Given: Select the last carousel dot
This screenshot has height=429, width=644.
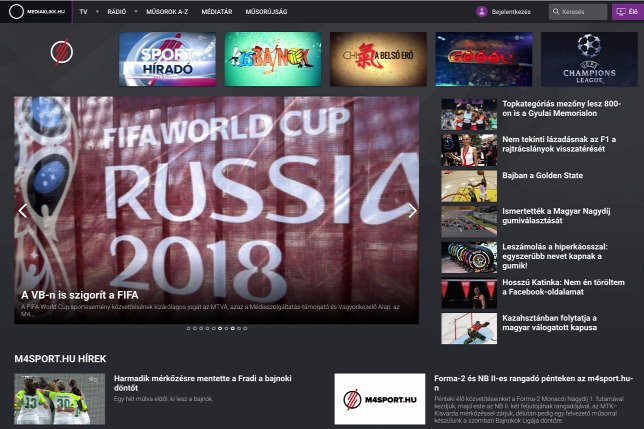Looking at the screenshot, I should pos(245,328).
